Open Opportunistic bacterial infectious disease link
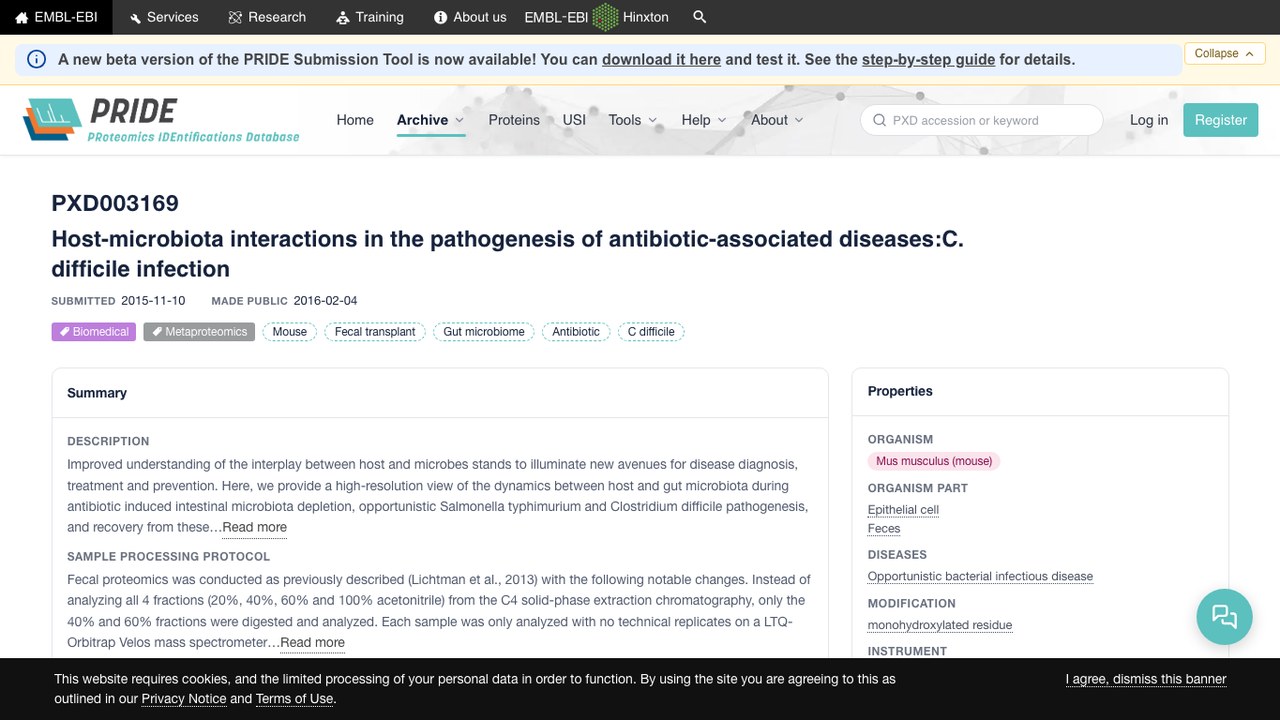 pyautogui.click(x=980, y=577)
